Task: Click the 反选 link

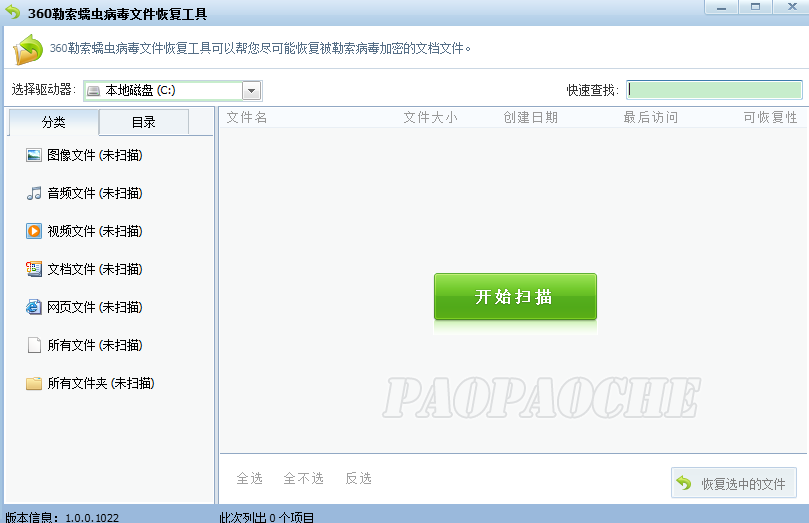Action: coord(359,479)
